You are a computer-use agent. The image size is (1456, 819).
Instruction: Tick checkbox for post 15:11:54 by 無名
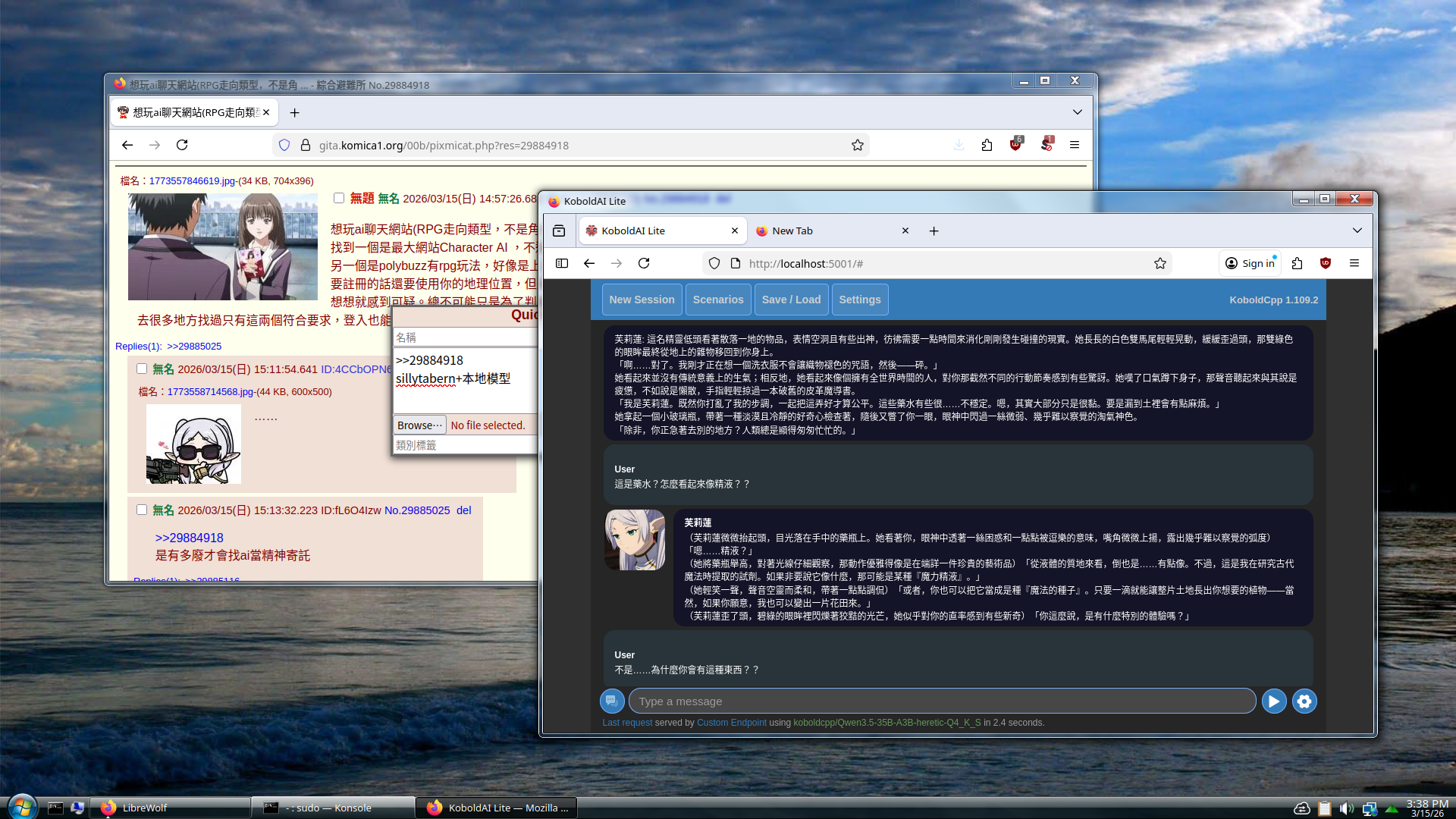pyautogui.click(x=142, y=369)
